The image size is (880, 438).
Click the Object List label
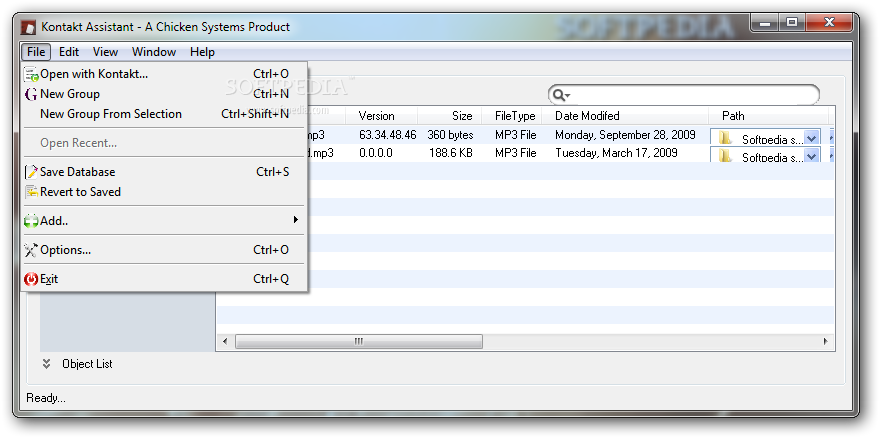(x=87, y=364)
